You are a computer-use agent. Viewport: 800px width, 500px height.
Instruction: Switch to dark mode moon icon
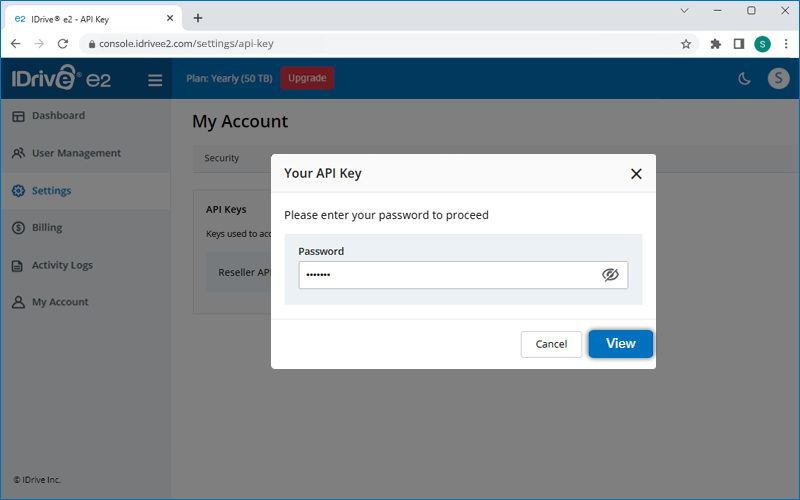pyautogui.click(x=744, y=80)
